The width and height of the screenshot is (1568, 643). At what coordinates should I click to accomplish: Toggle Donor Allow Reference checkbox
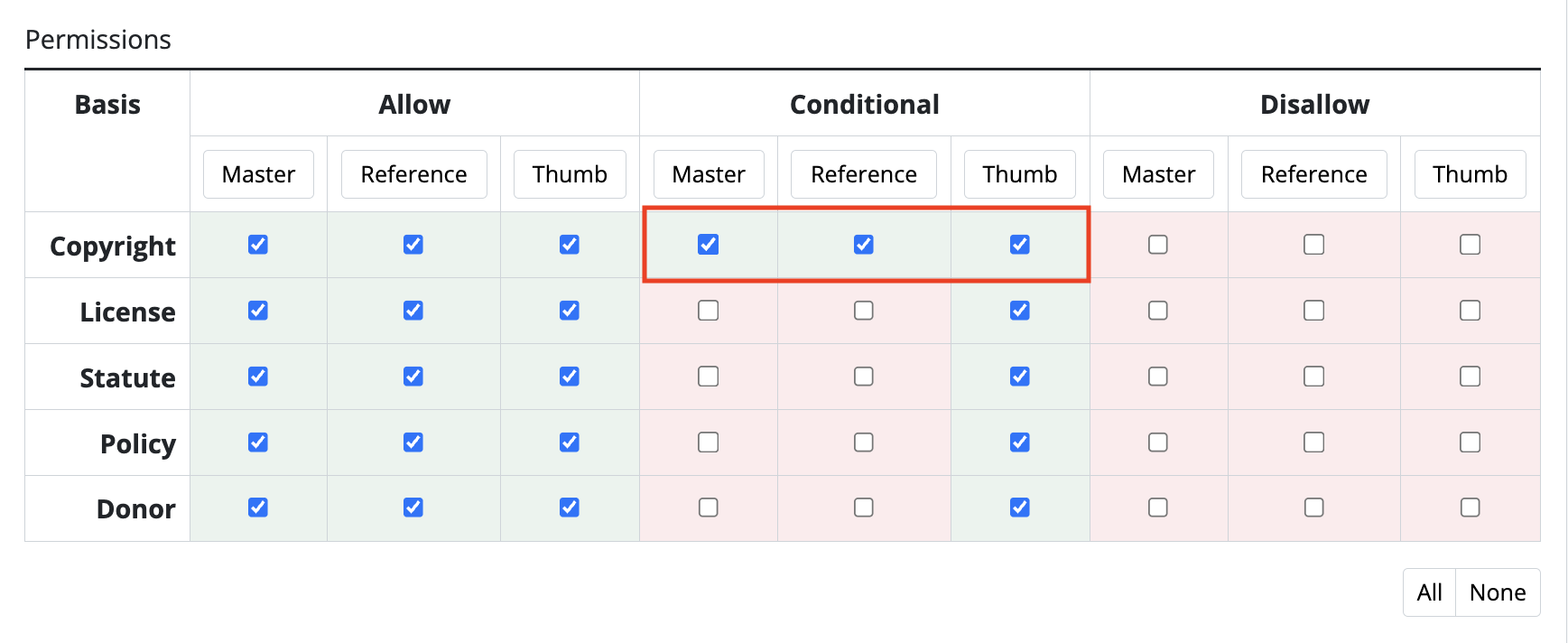[x=413, y=508]
